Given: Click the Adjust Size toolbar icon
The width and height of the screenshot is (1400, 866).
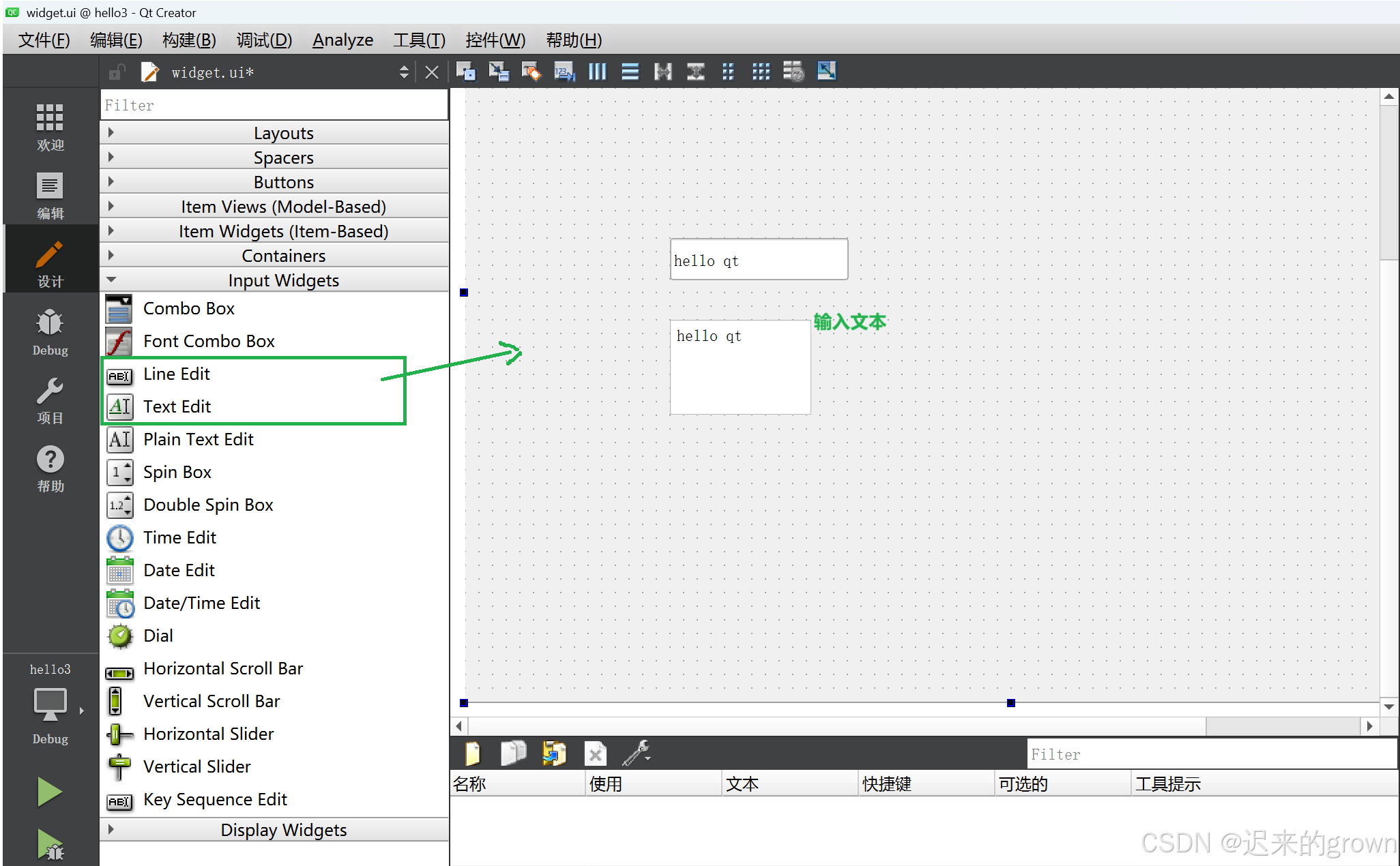Looking at the screenshot, I should (x=826, y=72).
